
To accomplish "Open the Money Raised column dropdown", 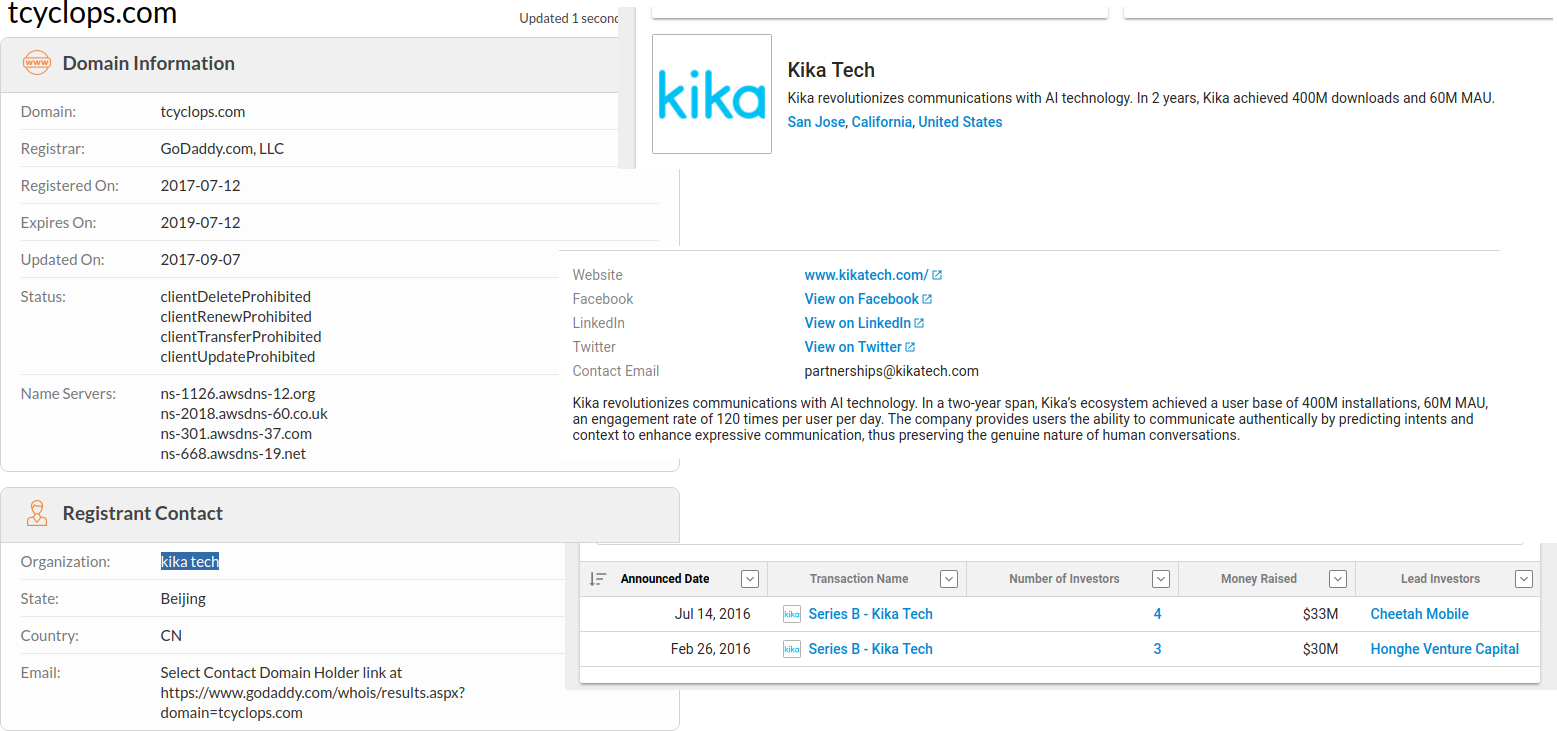I will coord(1338,579).
